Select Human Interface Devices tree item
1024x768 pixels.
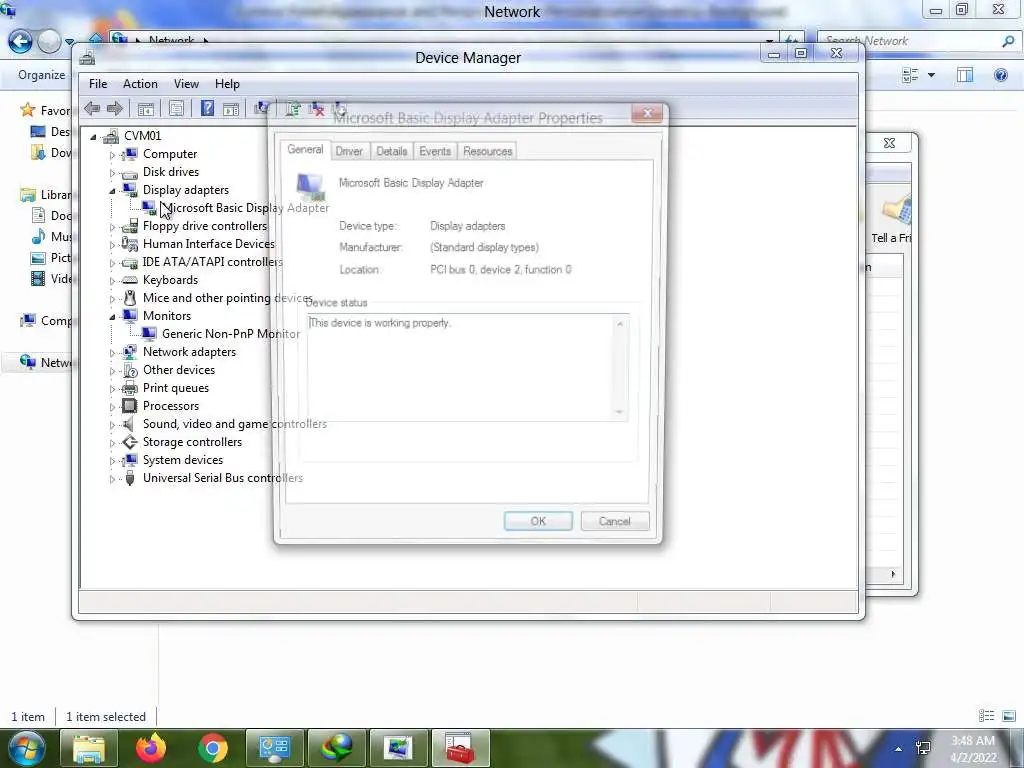[x=209, y=244]
